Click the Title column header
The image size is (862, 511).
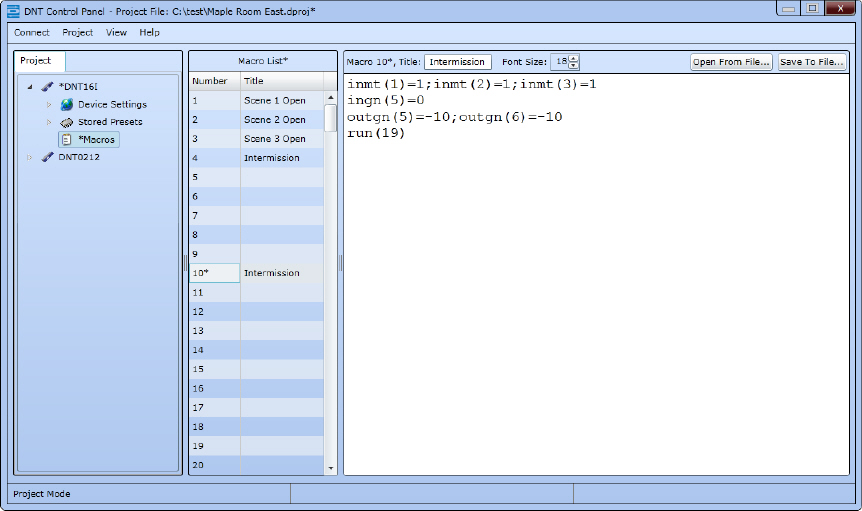point(282,81)
